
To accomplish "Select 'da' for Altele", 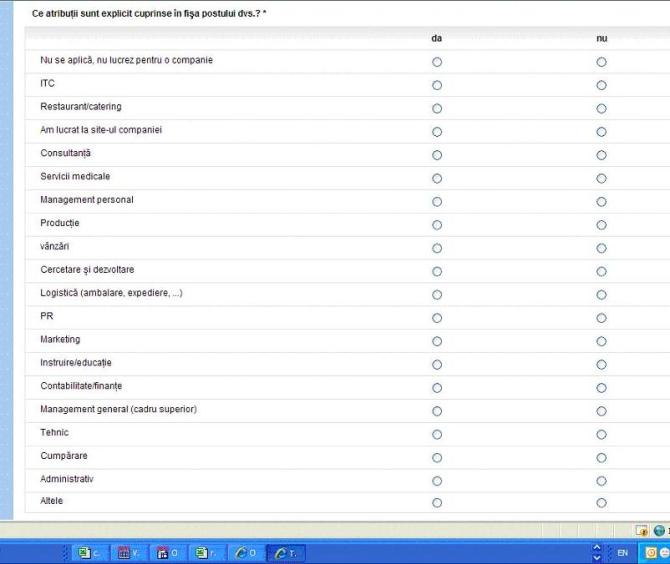I will (x=437, y=503).
